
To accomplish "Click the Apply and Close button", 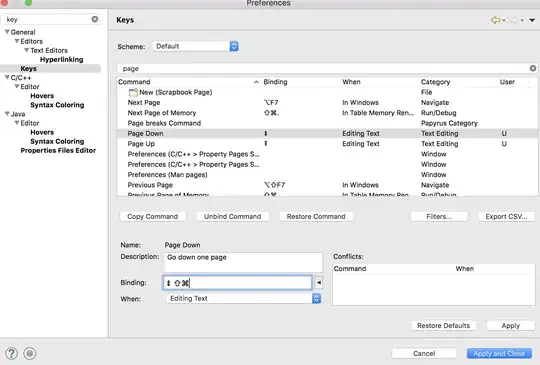I will [x=499, y=354].
